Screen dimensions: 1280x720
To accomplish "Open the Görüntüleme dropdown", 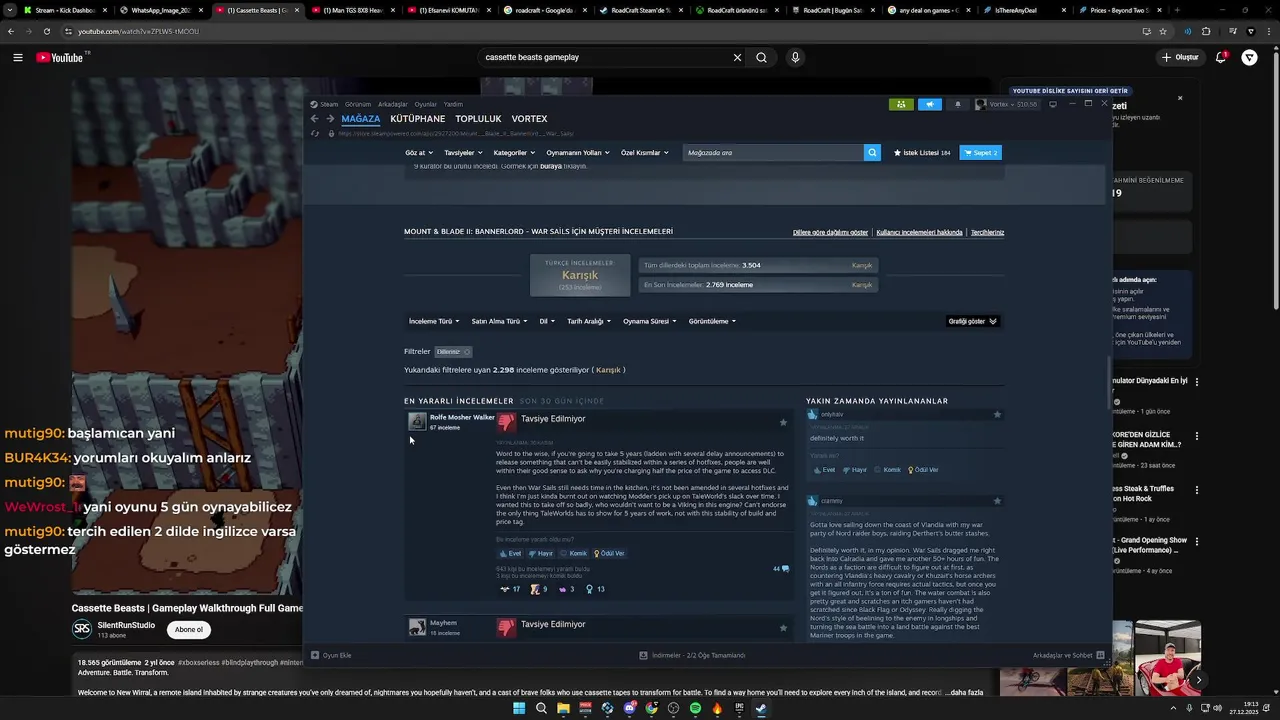I will 712,321.
